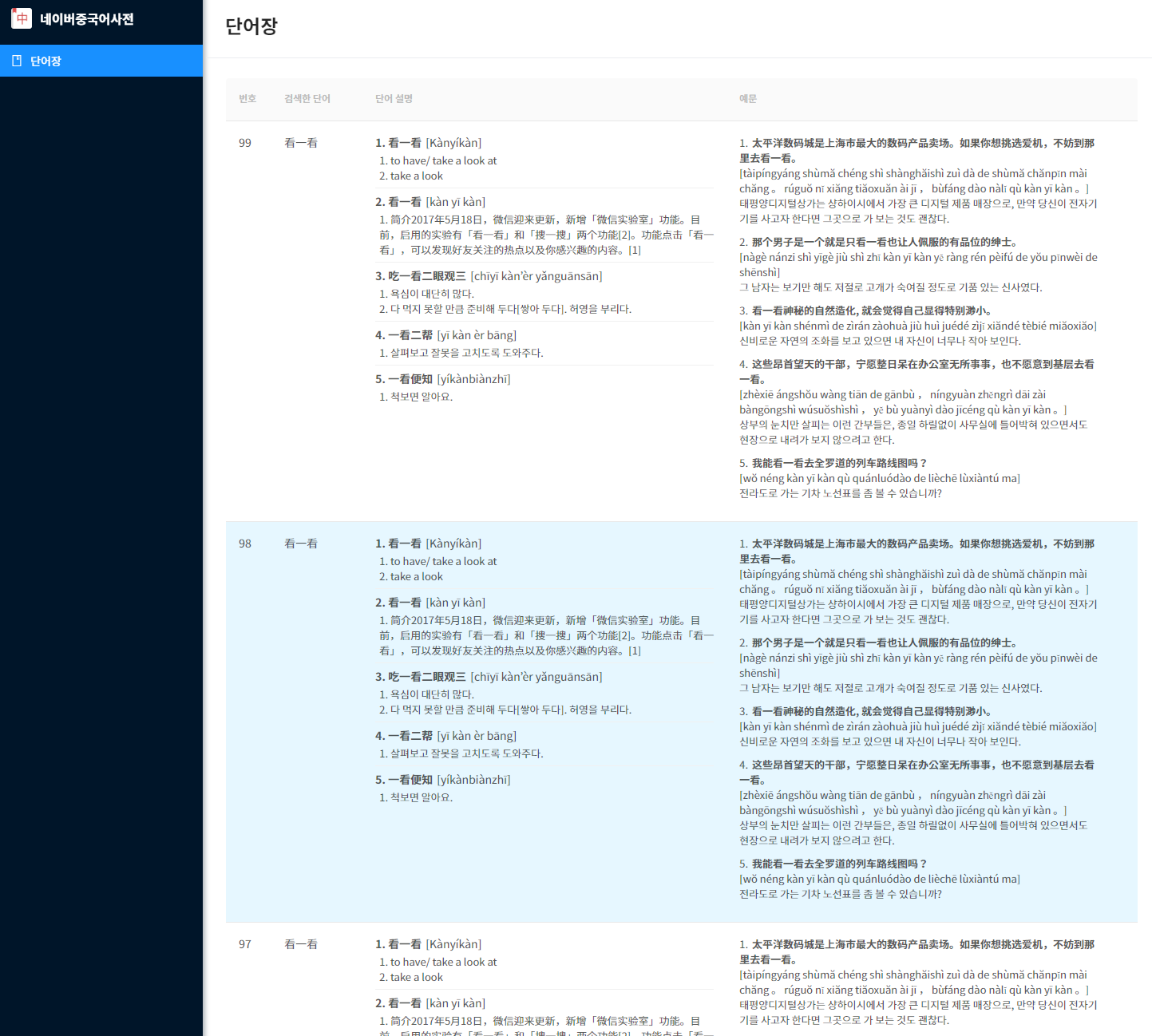Click '2. take a look' in row 99
1152x1036 pixels.
click(x=411, y=176)
